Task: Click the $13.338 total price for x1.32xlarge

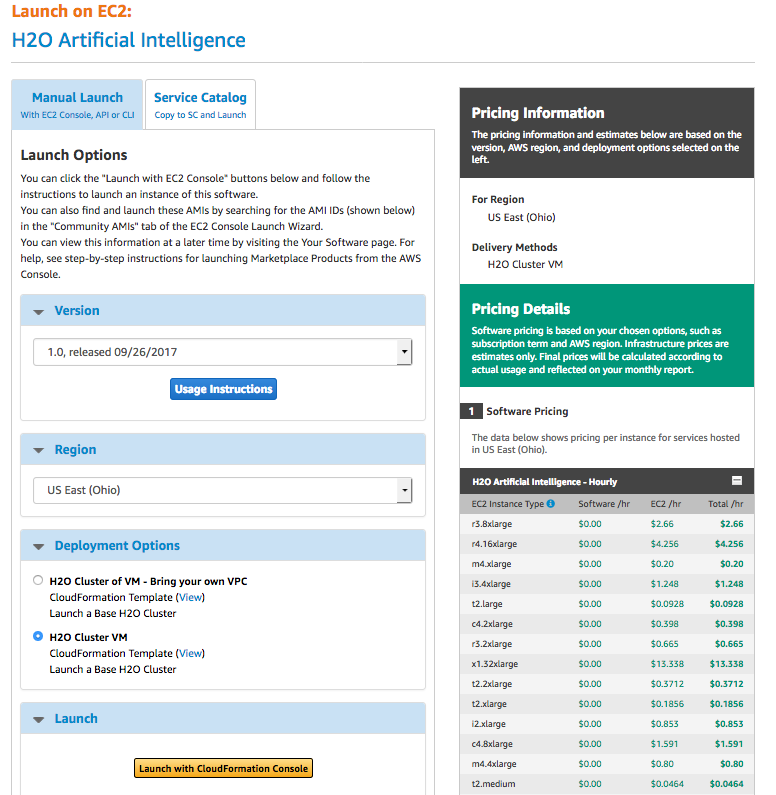Action: tap(726, 664)
